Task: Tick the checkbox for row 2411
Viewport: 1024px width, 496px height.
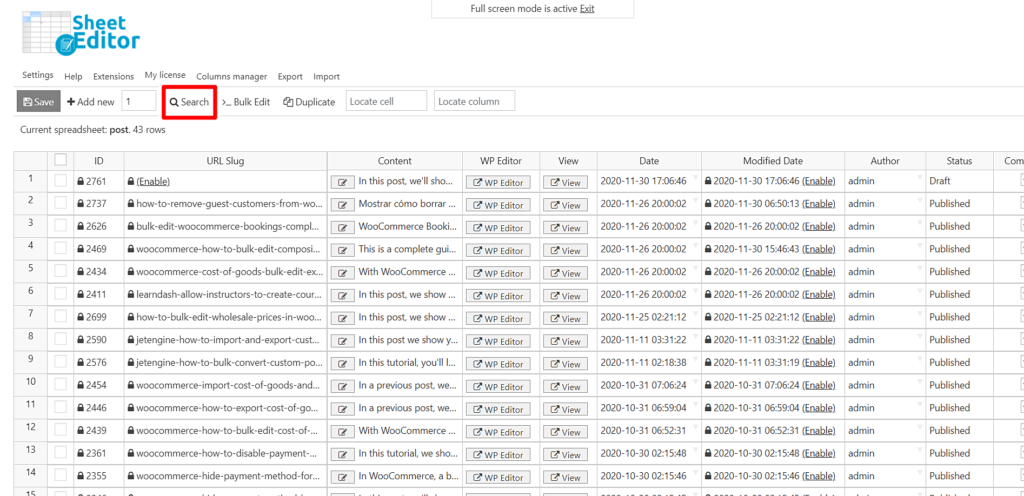Action: click(x=61, y=294)
